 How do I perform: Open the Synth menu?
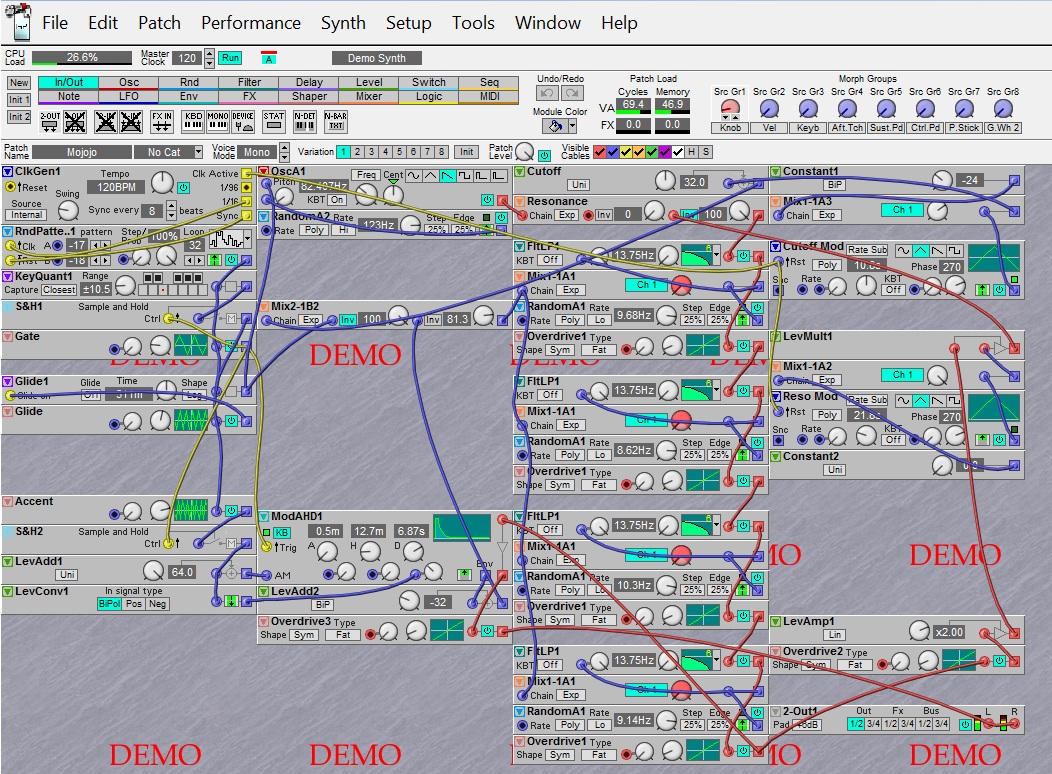point(343,23)
